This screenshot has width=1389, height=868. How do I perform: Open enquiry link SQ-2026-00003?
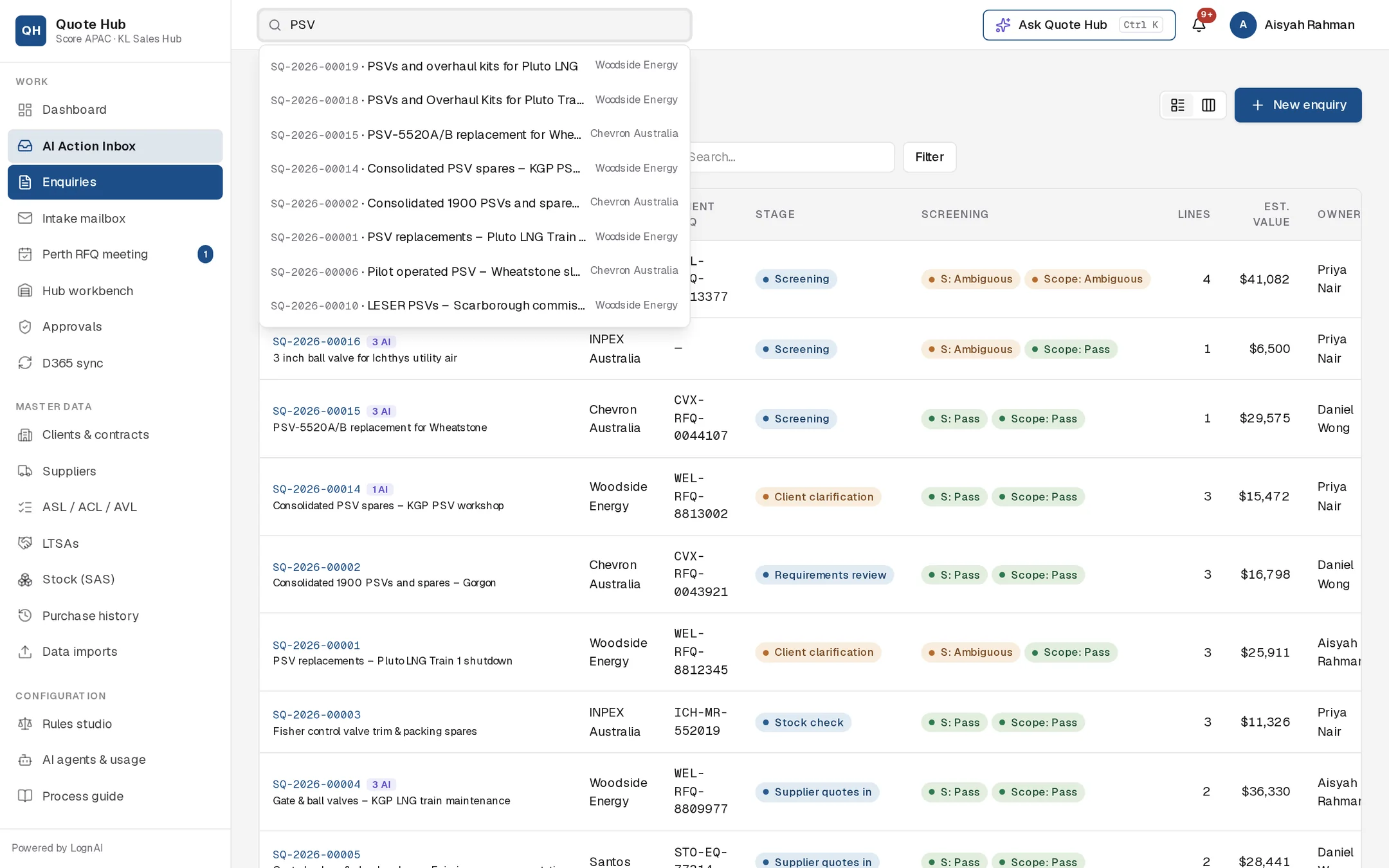(x=316, y=715)
